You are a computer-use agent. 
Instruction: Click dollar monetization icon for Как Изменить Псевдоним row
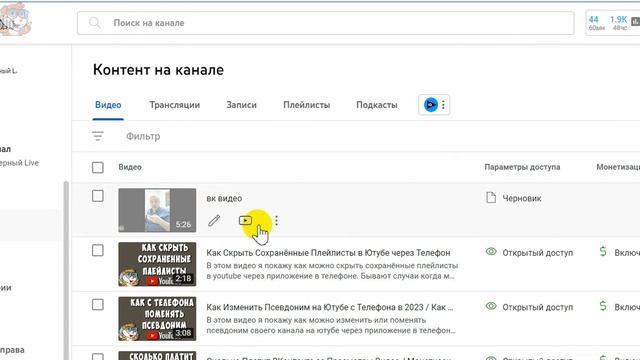click(x=603, y=306)
